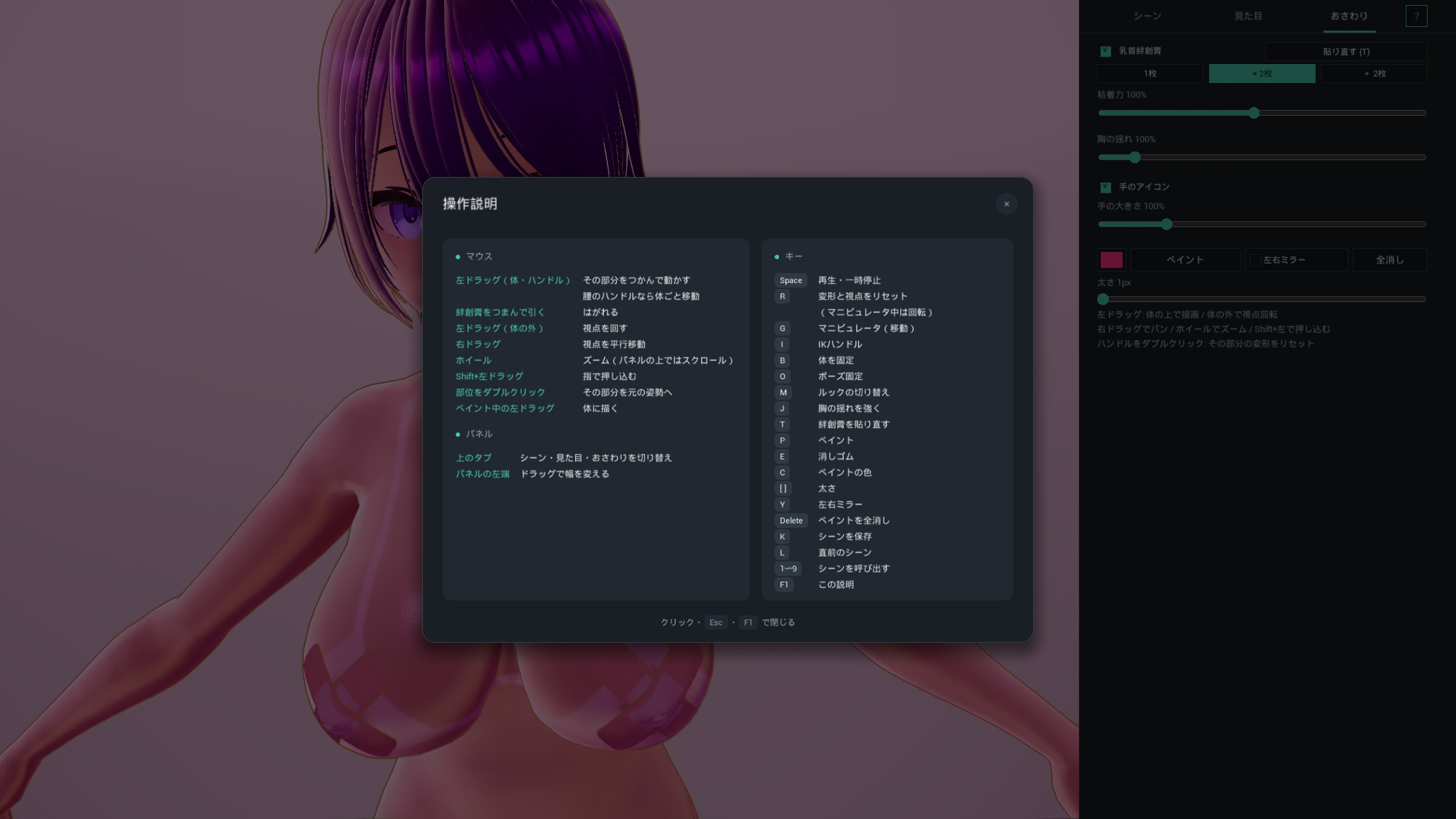Open the ? help icon in panel header
Screen dimensions: 1456x819
(1416, 16)
